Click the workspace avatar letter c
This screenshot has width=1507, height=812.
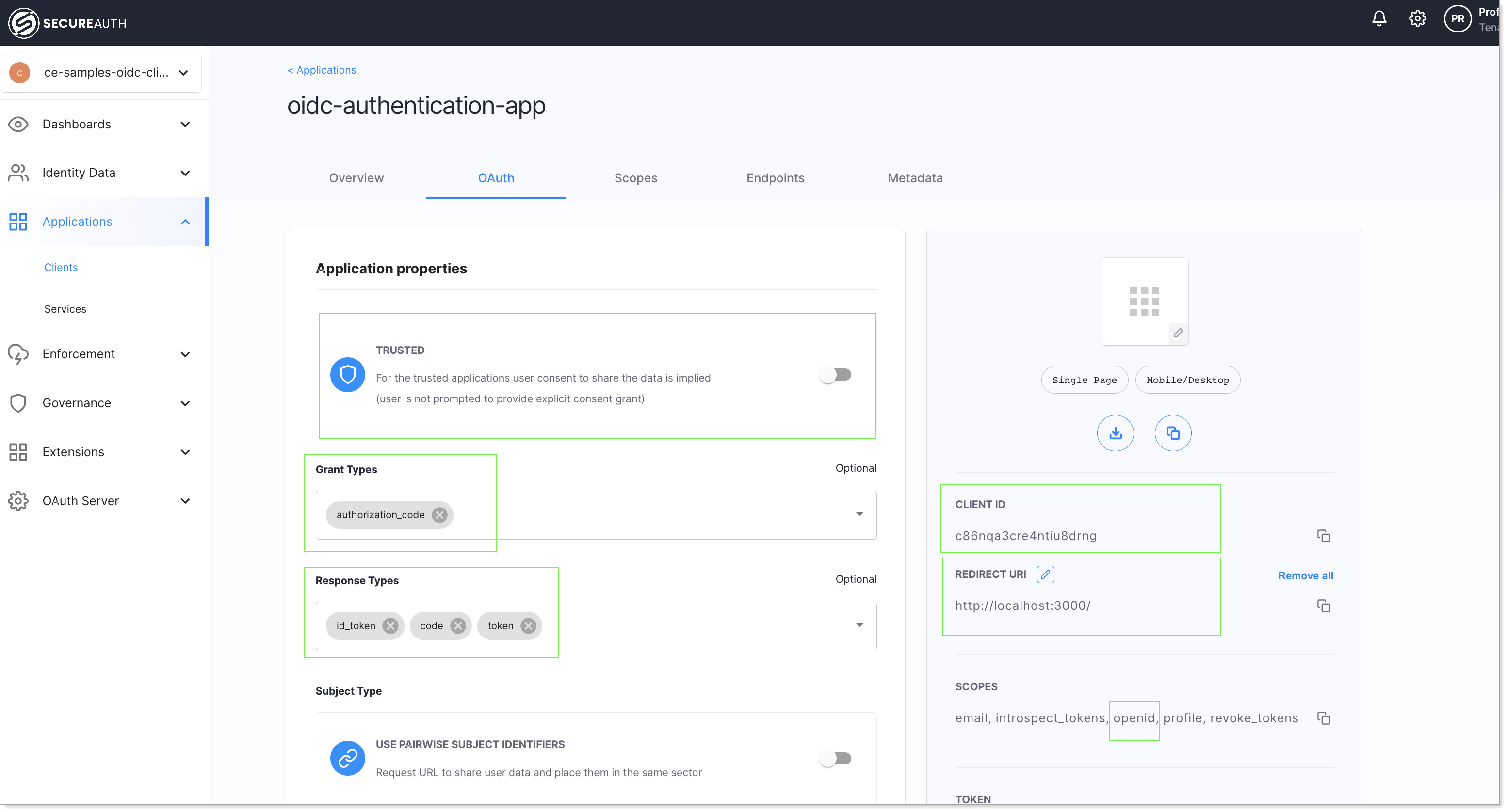pos(20,73)
